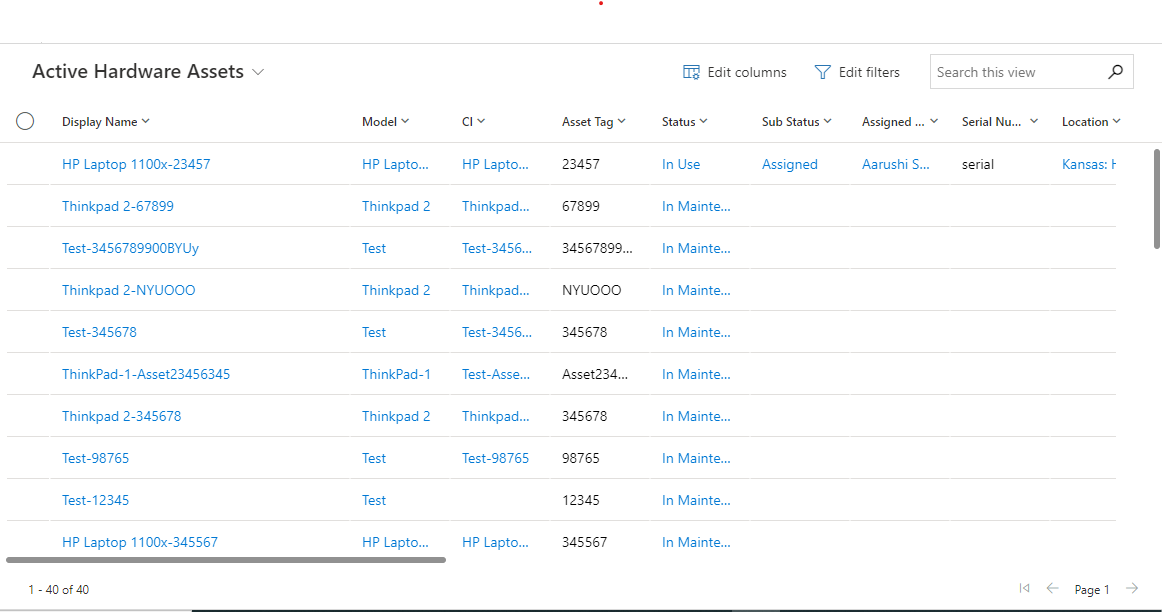This screenshot has height=612, width=1162.
Task: Open Aarushi S... assigned user link
Action: point(895,164)
